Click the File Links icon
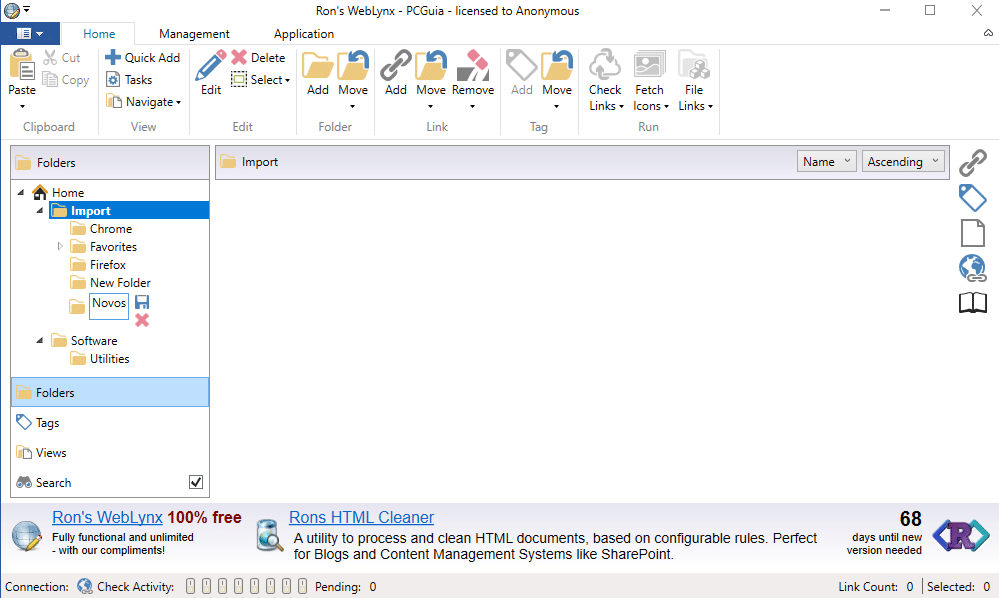 pos(694,64)
